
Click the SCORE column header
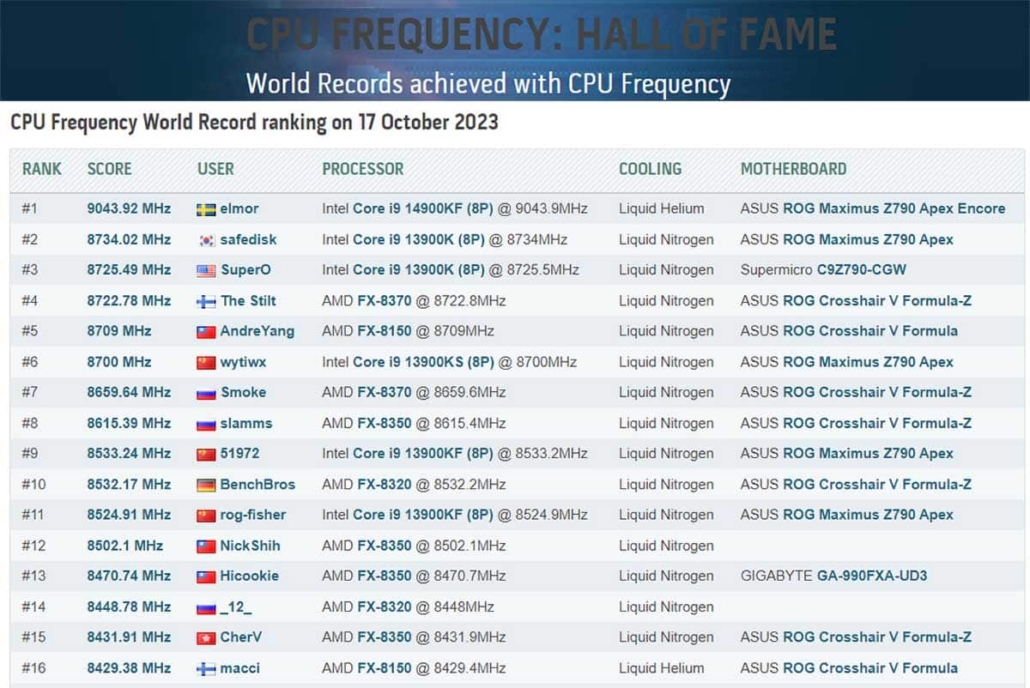(109, 169)
